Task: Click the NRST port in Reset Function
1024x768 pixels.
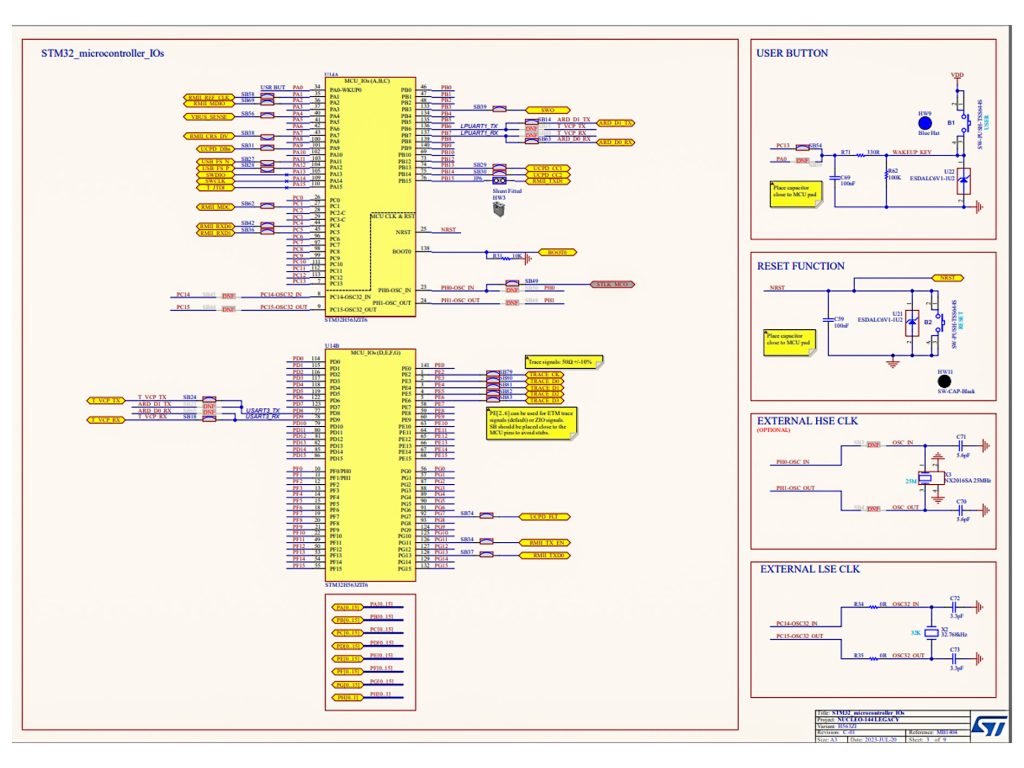Action: [x=947, y=278]
